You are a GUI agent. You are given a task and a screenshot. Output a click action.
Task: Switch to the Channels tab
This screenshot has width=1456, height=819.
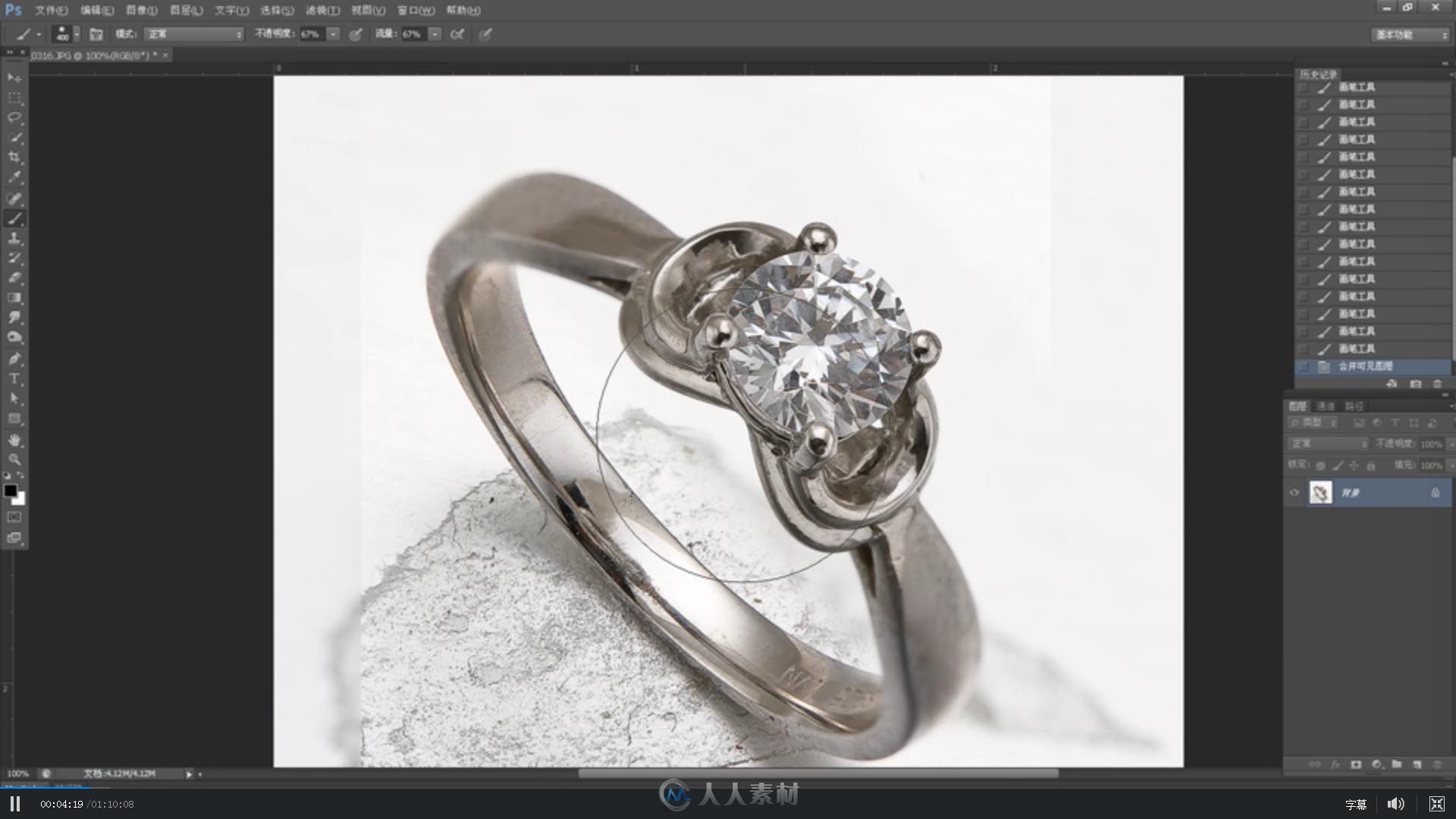[1326, 406]
